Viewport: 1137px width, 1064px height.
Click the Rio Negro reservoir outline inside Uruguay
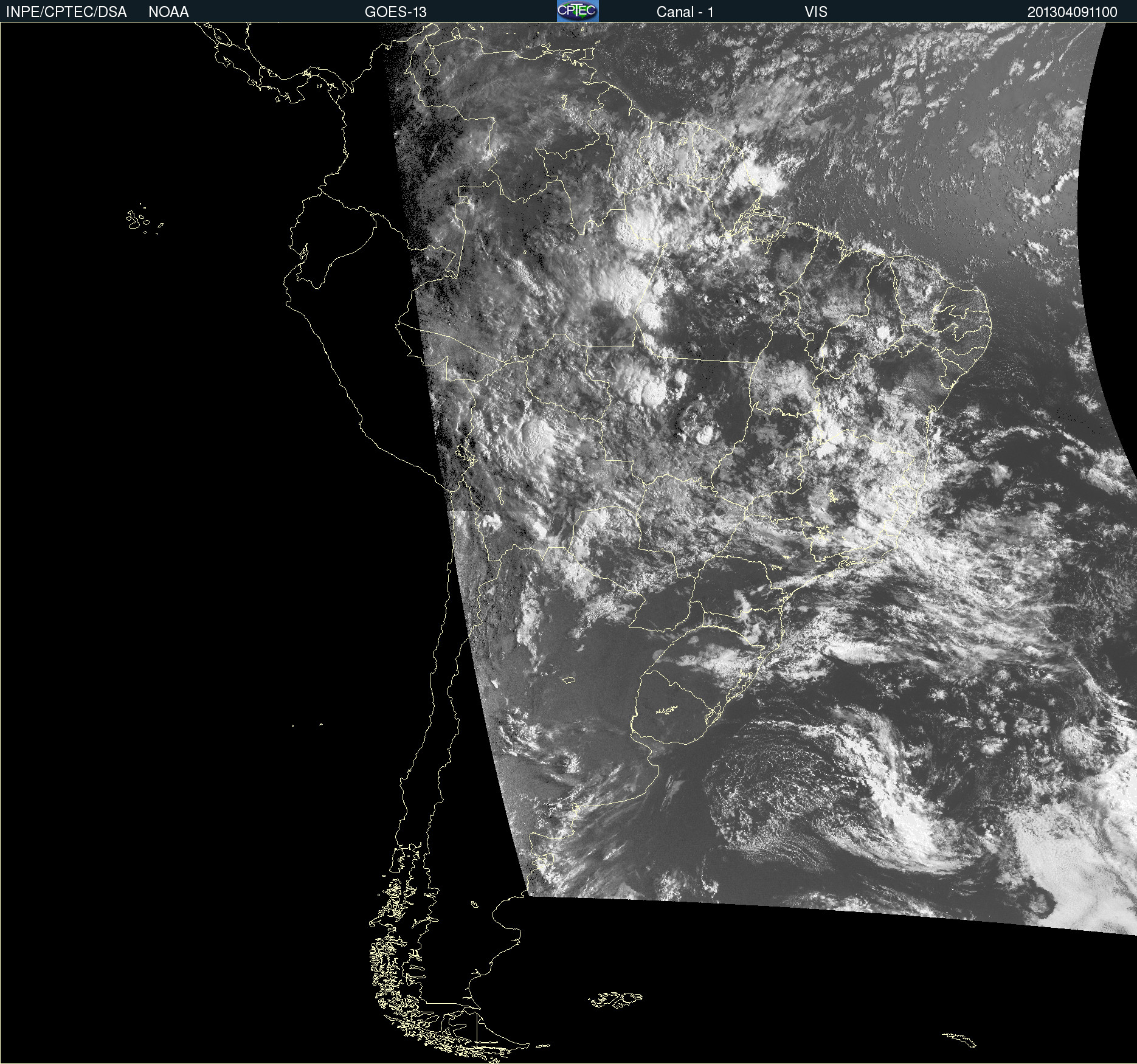[667, 710]
